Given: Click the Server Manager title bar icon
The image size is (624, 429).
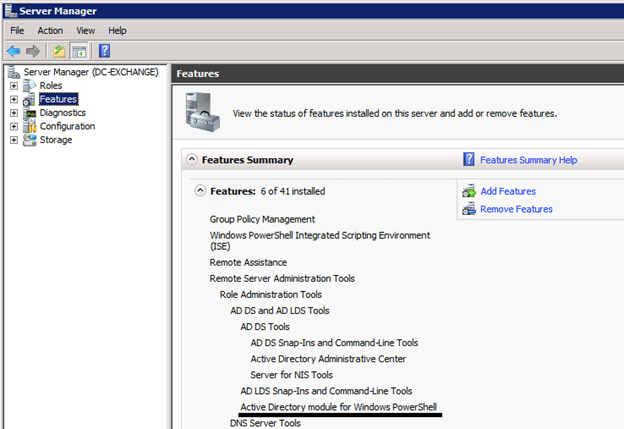Looking at the screenshot, I should [11, 11].
